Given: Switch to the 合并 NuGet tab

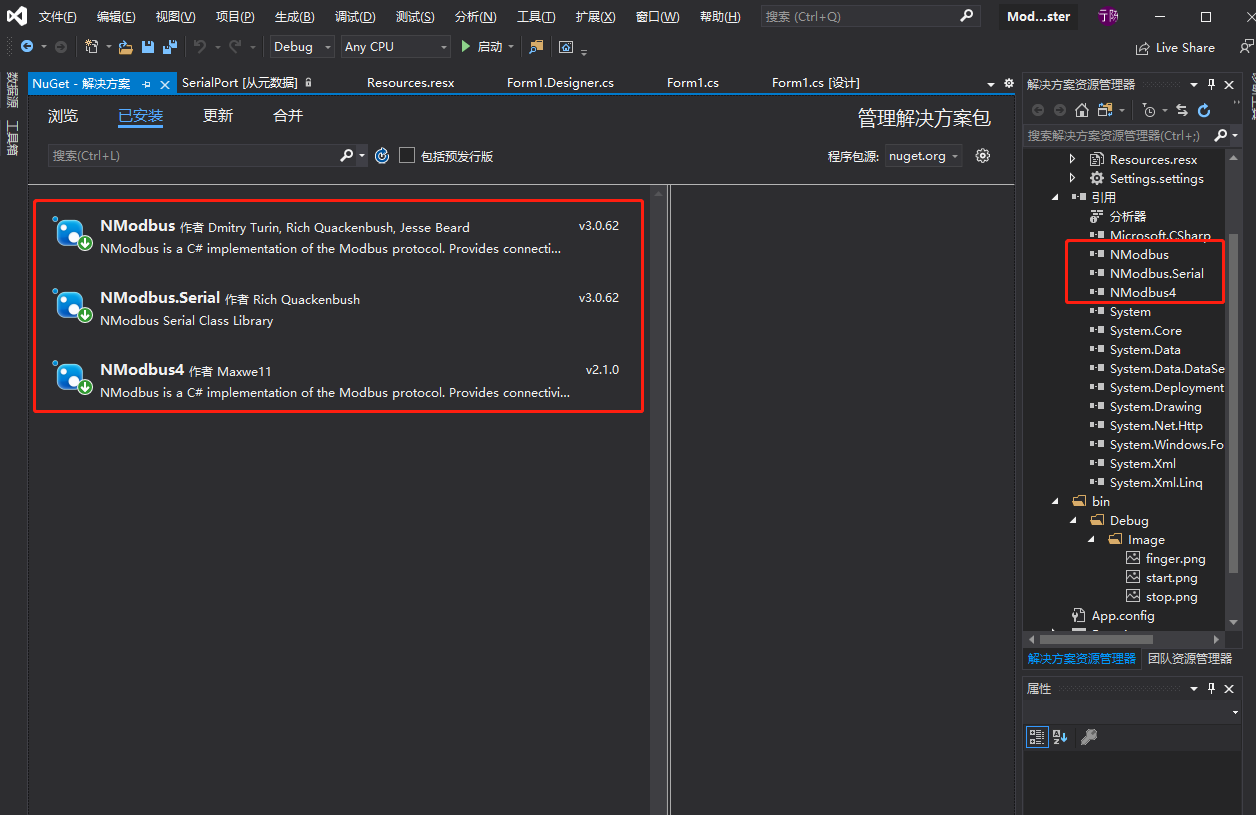Looking at the screenshot, I should point(288,116).
